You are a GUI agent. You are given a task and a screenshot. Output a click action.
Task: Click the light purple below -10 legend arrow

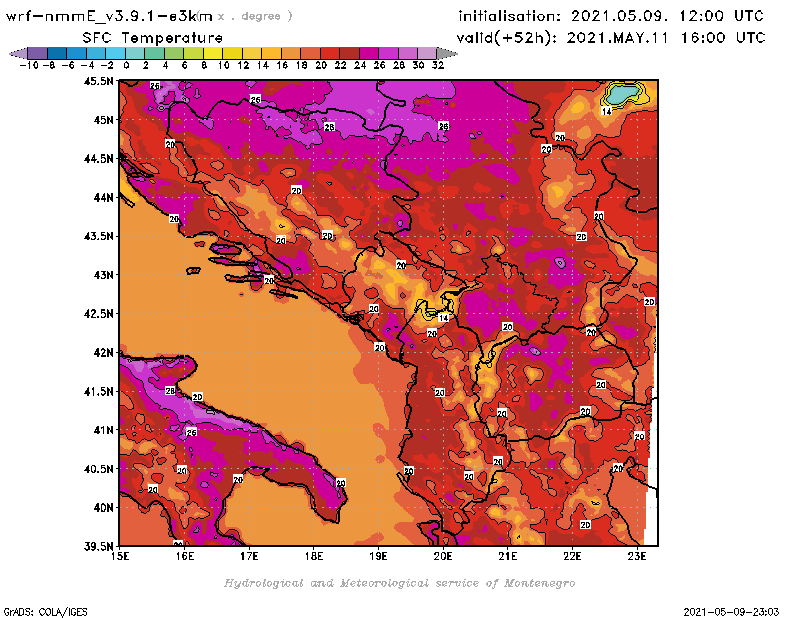(18, 53)
